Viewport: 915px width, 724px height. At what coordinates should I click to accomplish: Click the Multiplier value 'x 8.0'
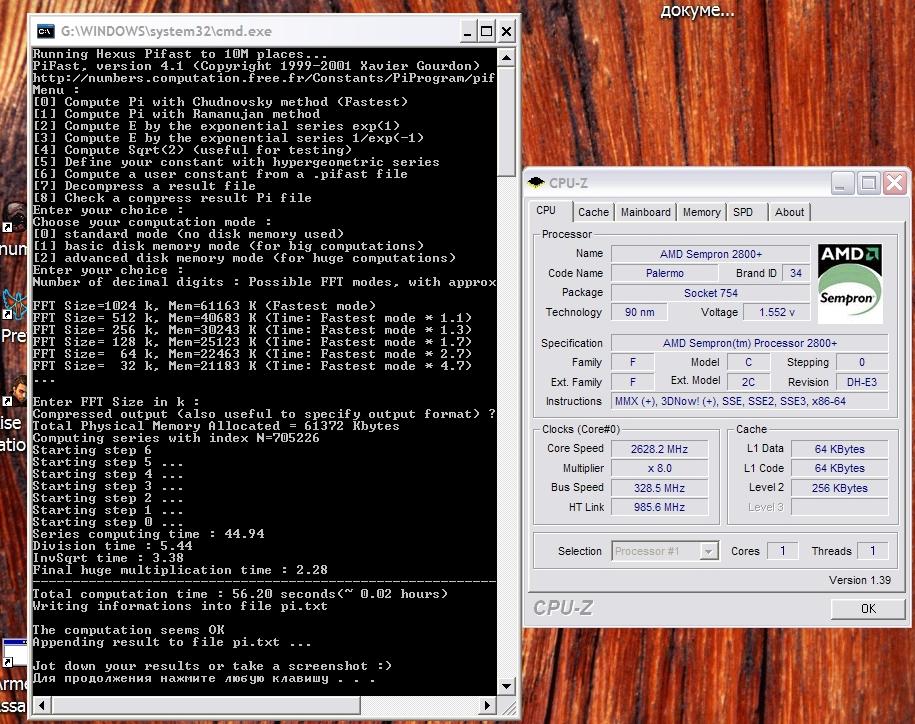pyautogui.click(x=659, y=468)
